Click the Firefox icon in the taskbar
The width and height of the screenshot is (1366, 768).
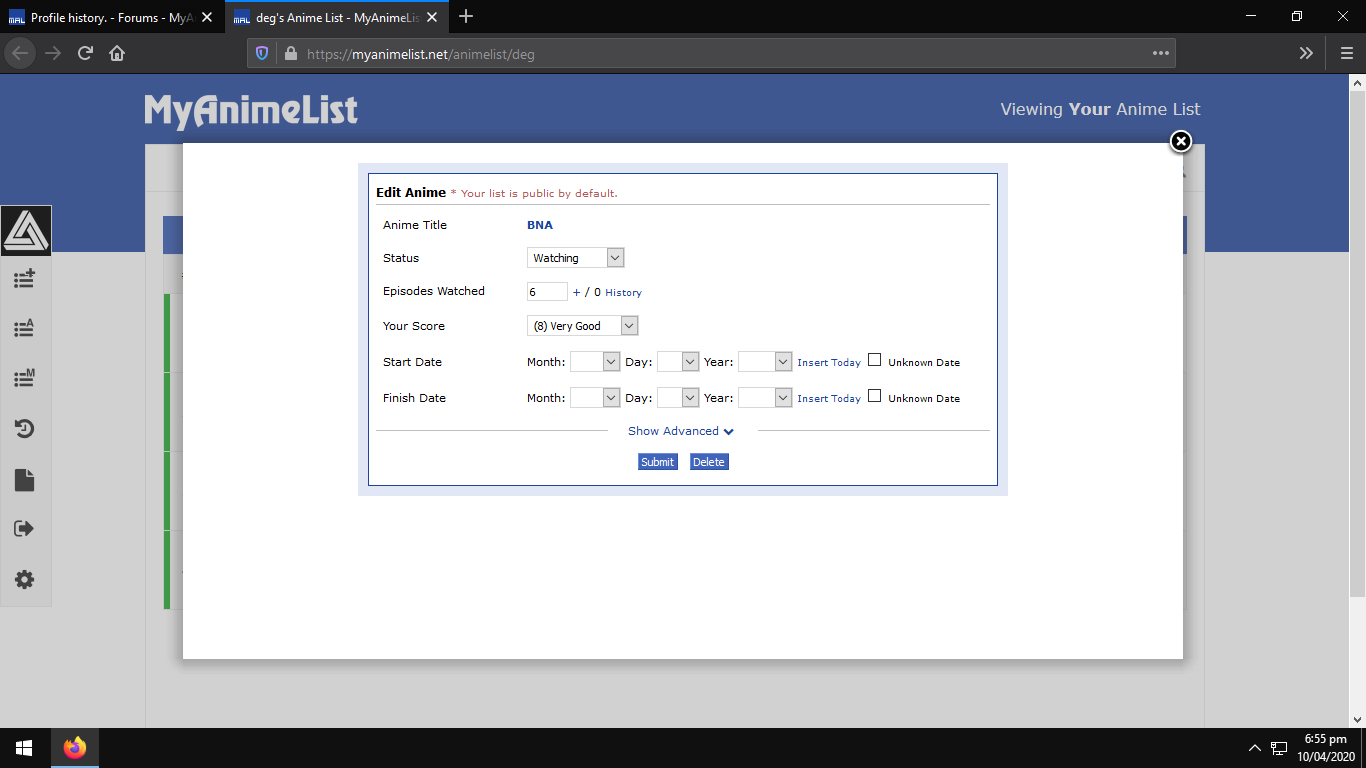[75, 748]
